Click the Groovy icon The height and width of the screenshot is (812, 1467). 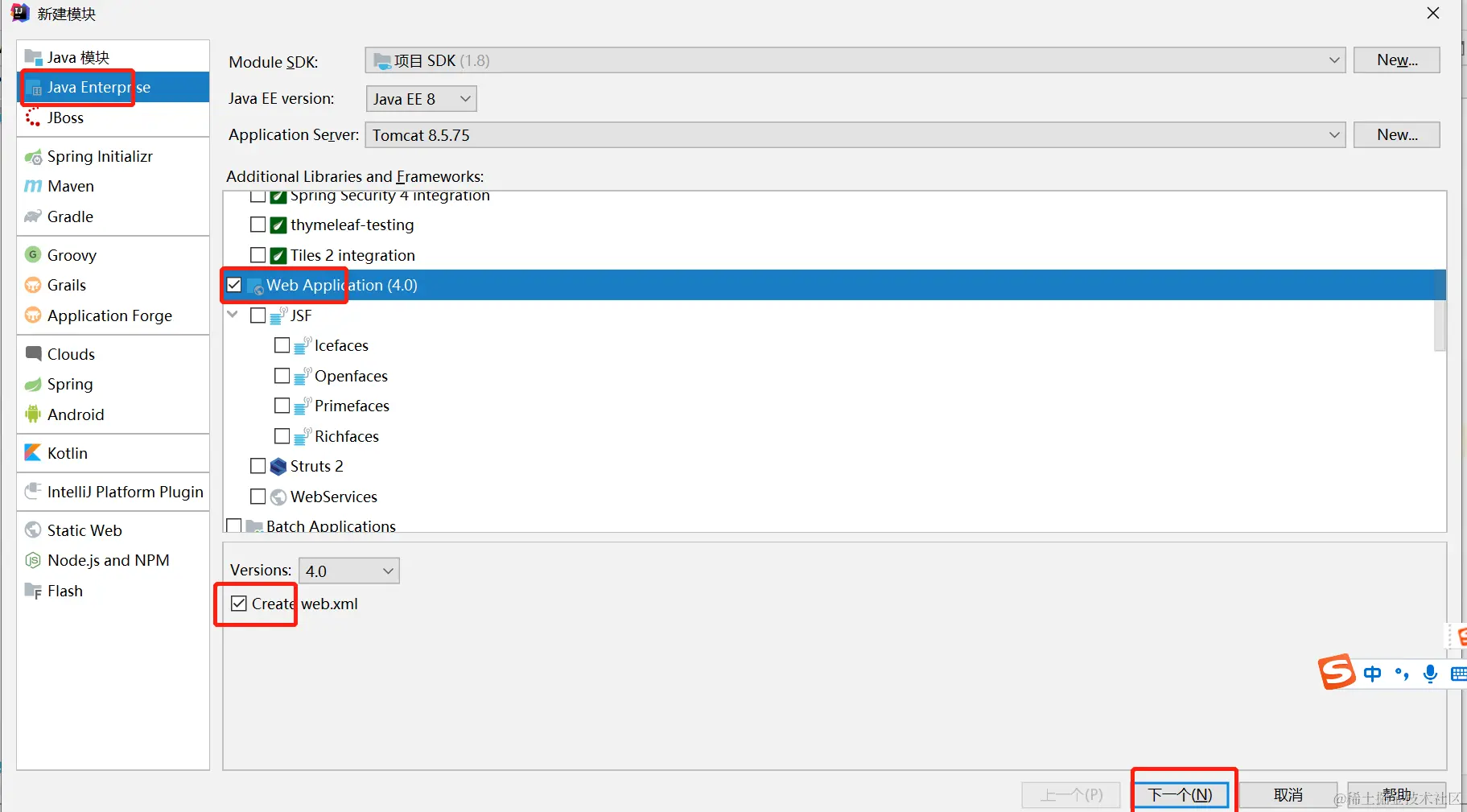[33, 255]
